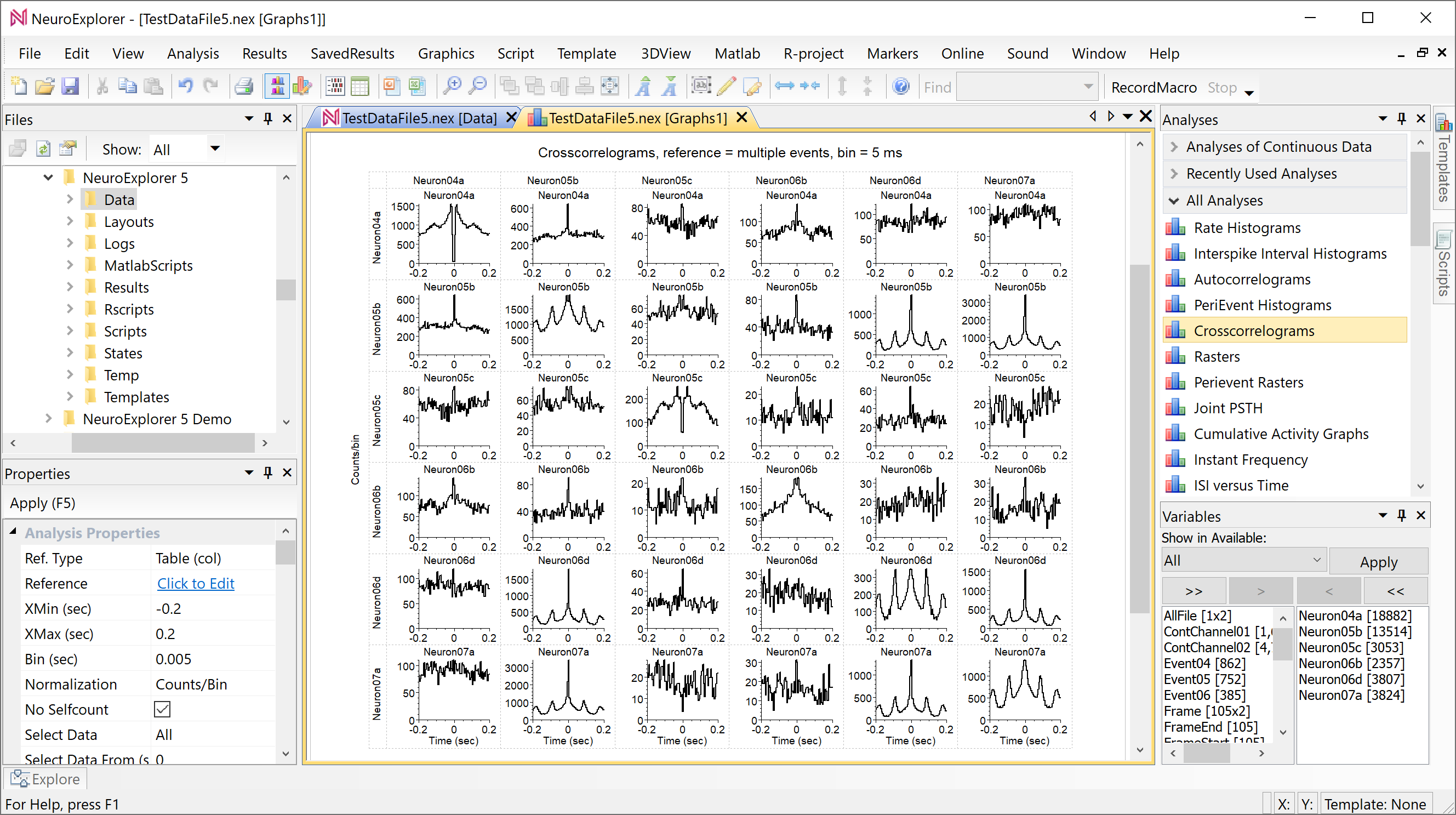Viewport: 1456px width, 815px height.
Task: Click the Click to Edit reference link
Action: (x=196, y=583)
